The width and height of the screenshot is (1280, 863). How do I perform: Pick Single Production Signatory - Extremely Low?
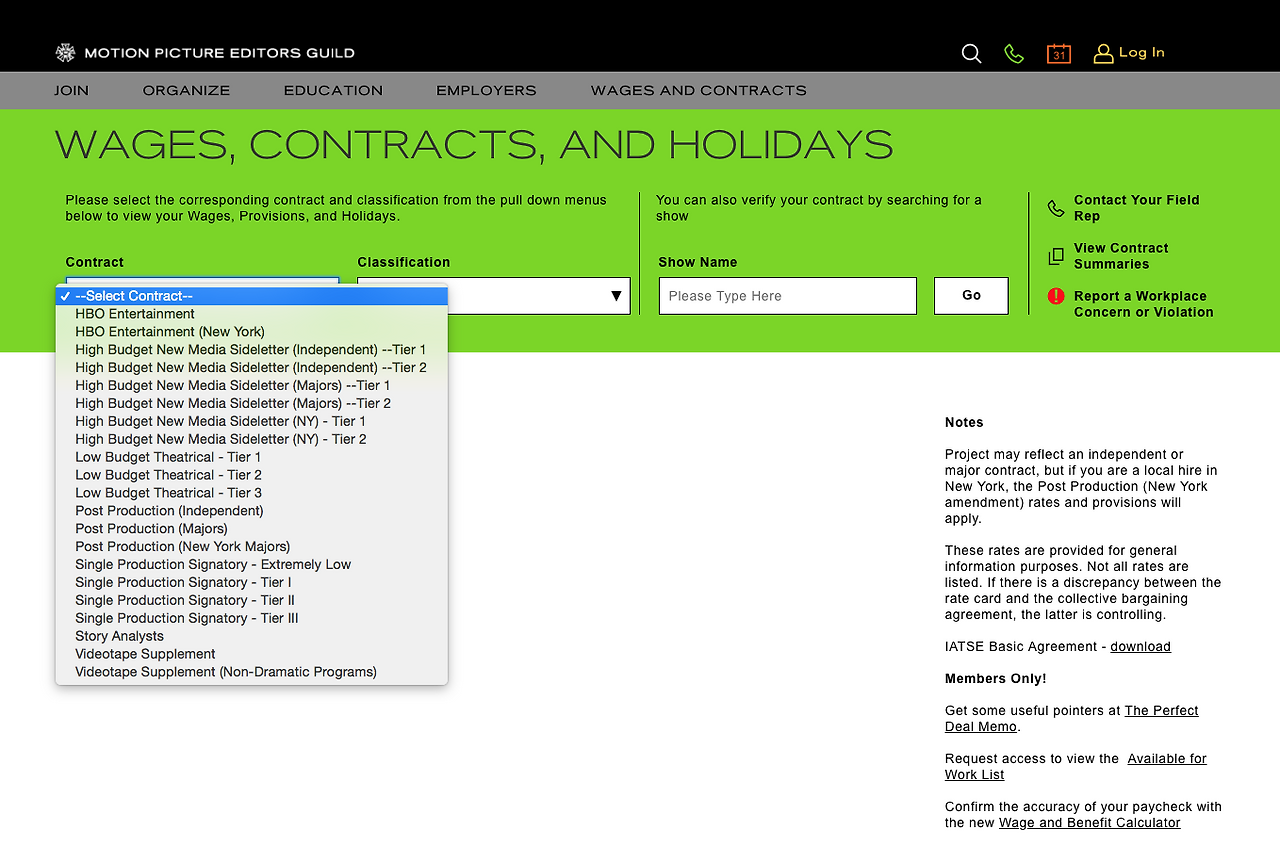pyautogui.click(x=252, y=565)
